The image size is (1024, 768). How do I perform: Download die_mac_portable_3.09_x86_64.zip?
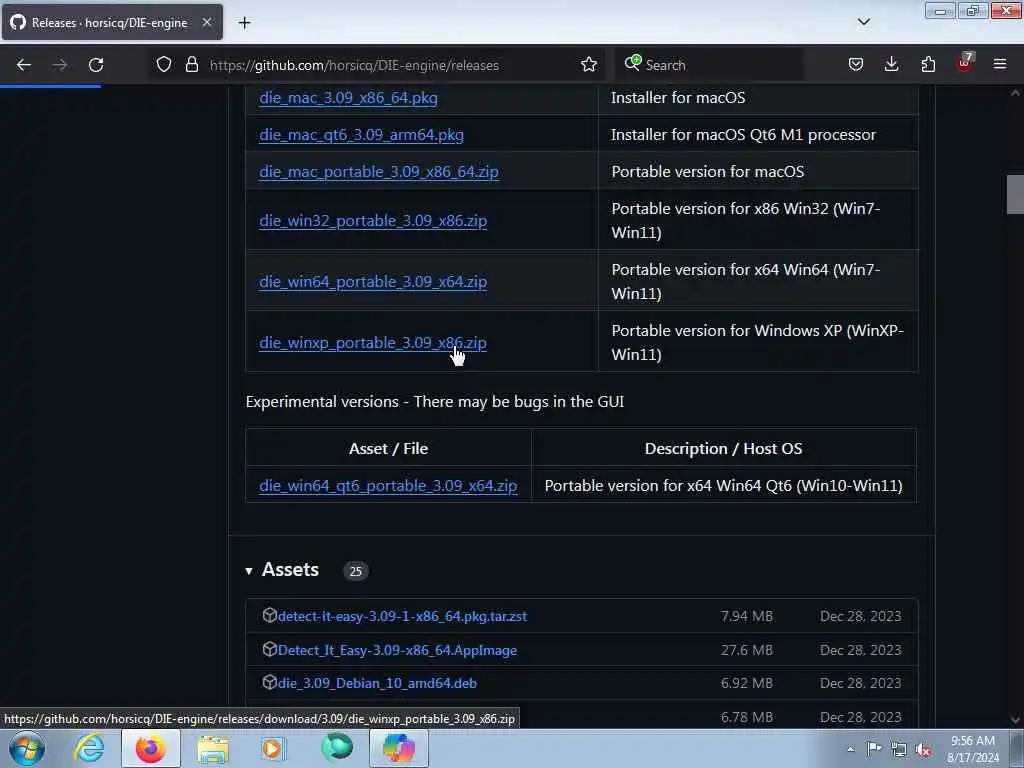click(x=379, y=172)
